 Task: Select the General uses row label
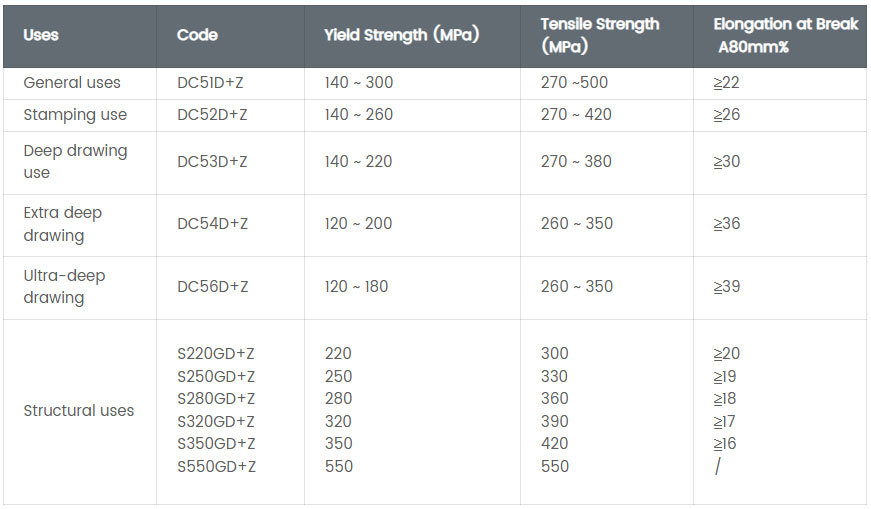(x=72, y=83)
